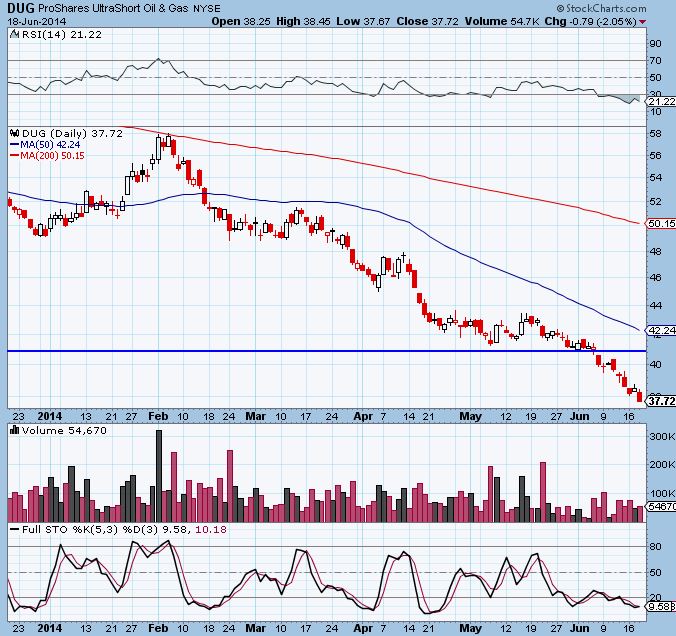Click the 44 price axis label
The height and width of the screenshot is (636, 676).
655,305
